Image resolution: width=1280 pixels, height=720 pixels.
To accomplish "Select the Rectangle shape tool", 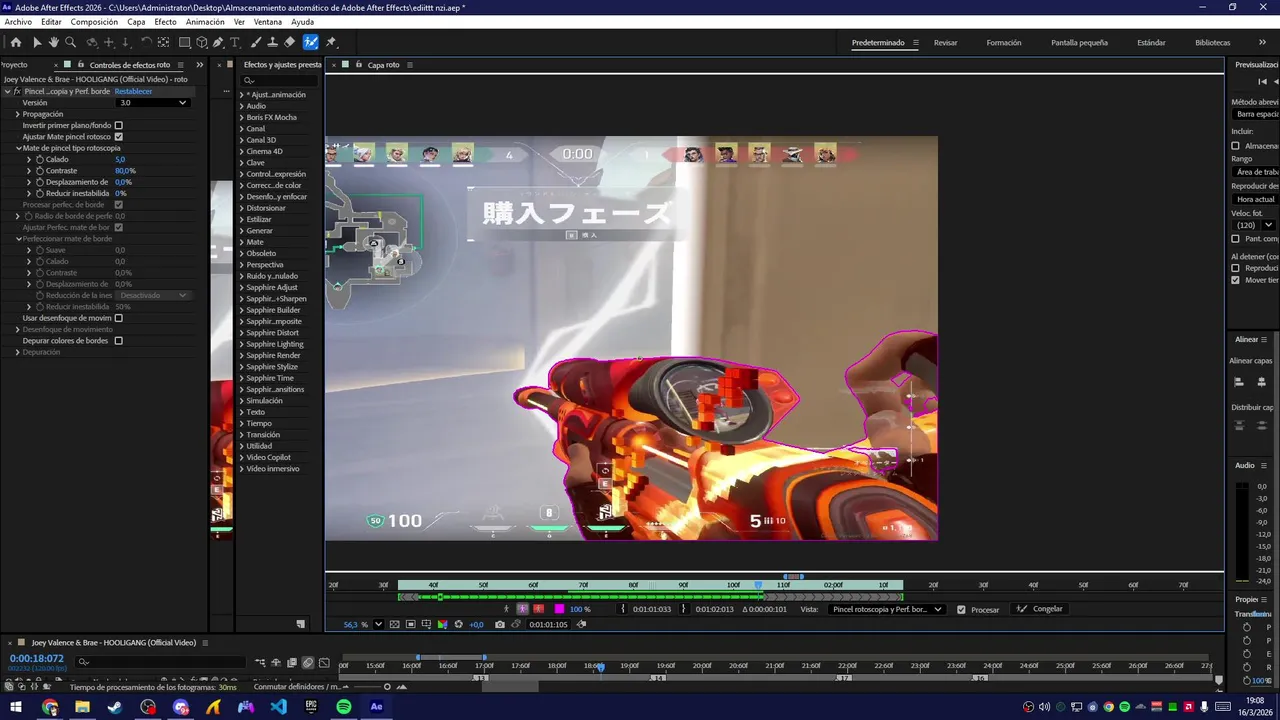I will click(185, 42).
